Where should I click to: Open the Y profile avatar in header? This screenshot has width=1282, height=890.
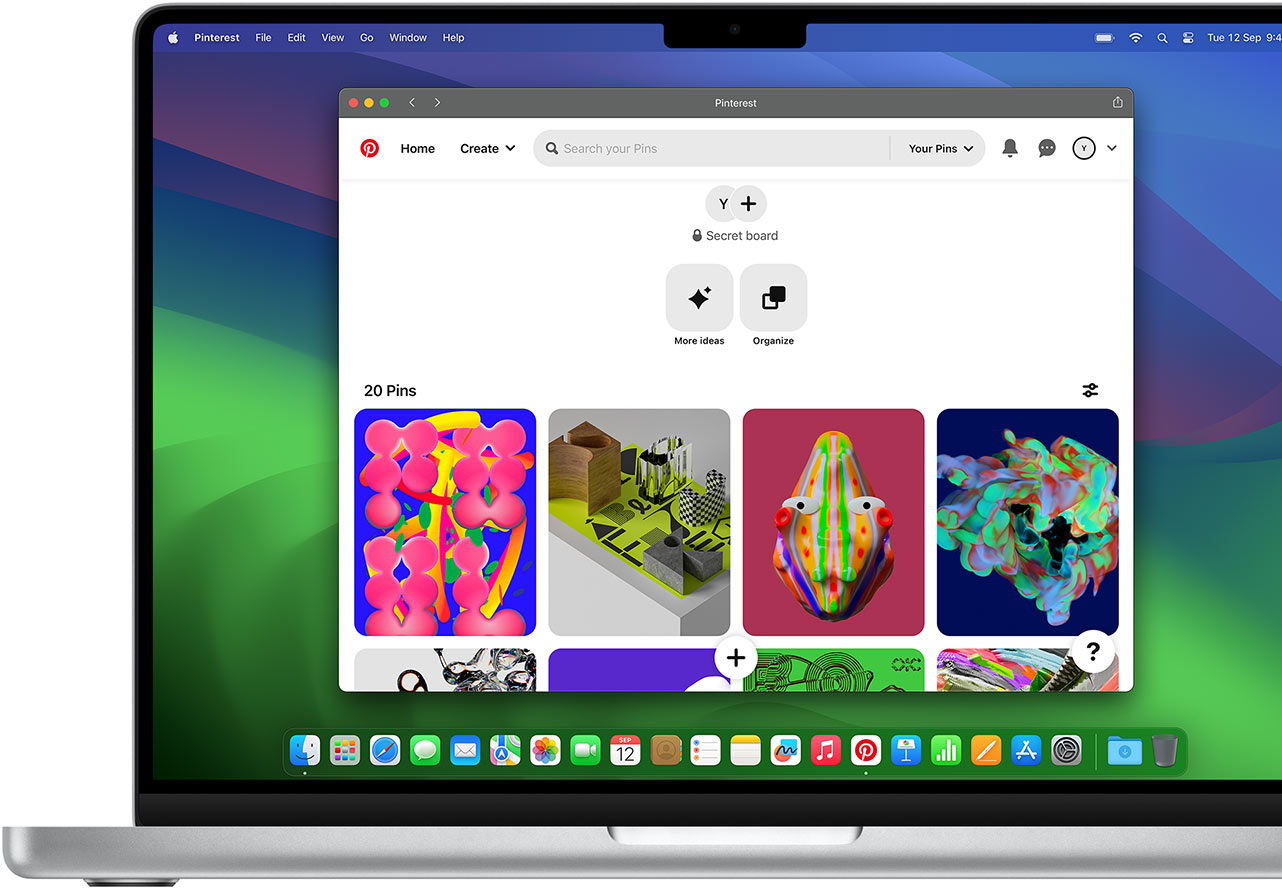(1084, 148)
